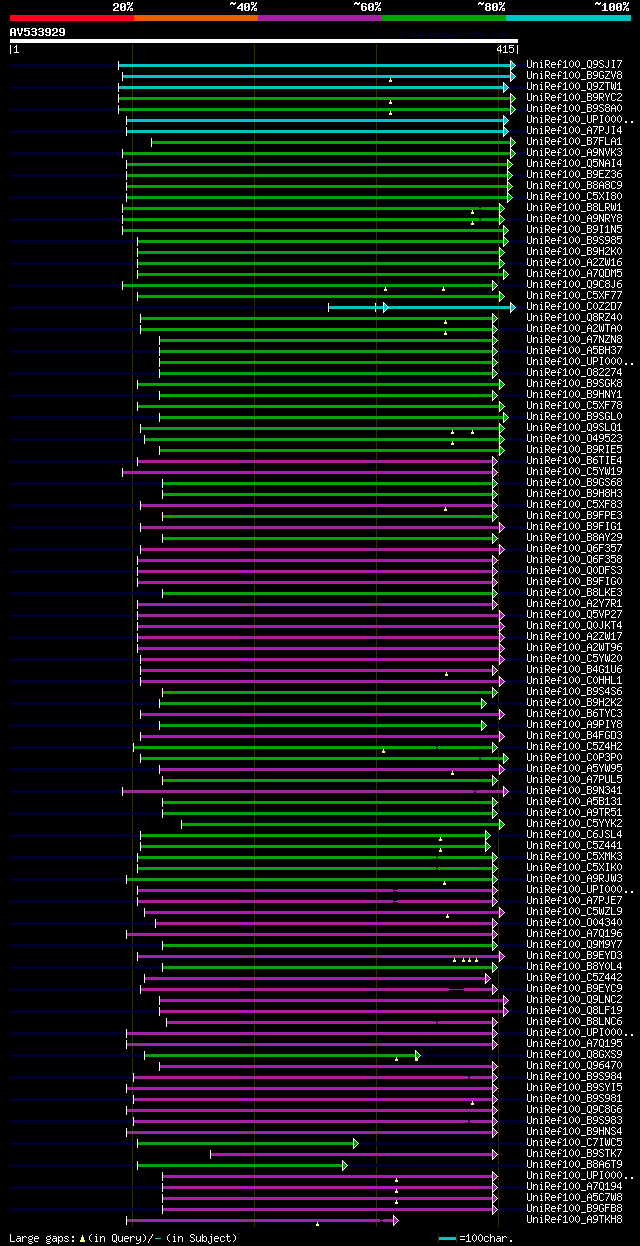Viewport: 640px width, 1246px height.
Task: Select the UniRef100_B9SGK8 label
Action: [574, 383]
